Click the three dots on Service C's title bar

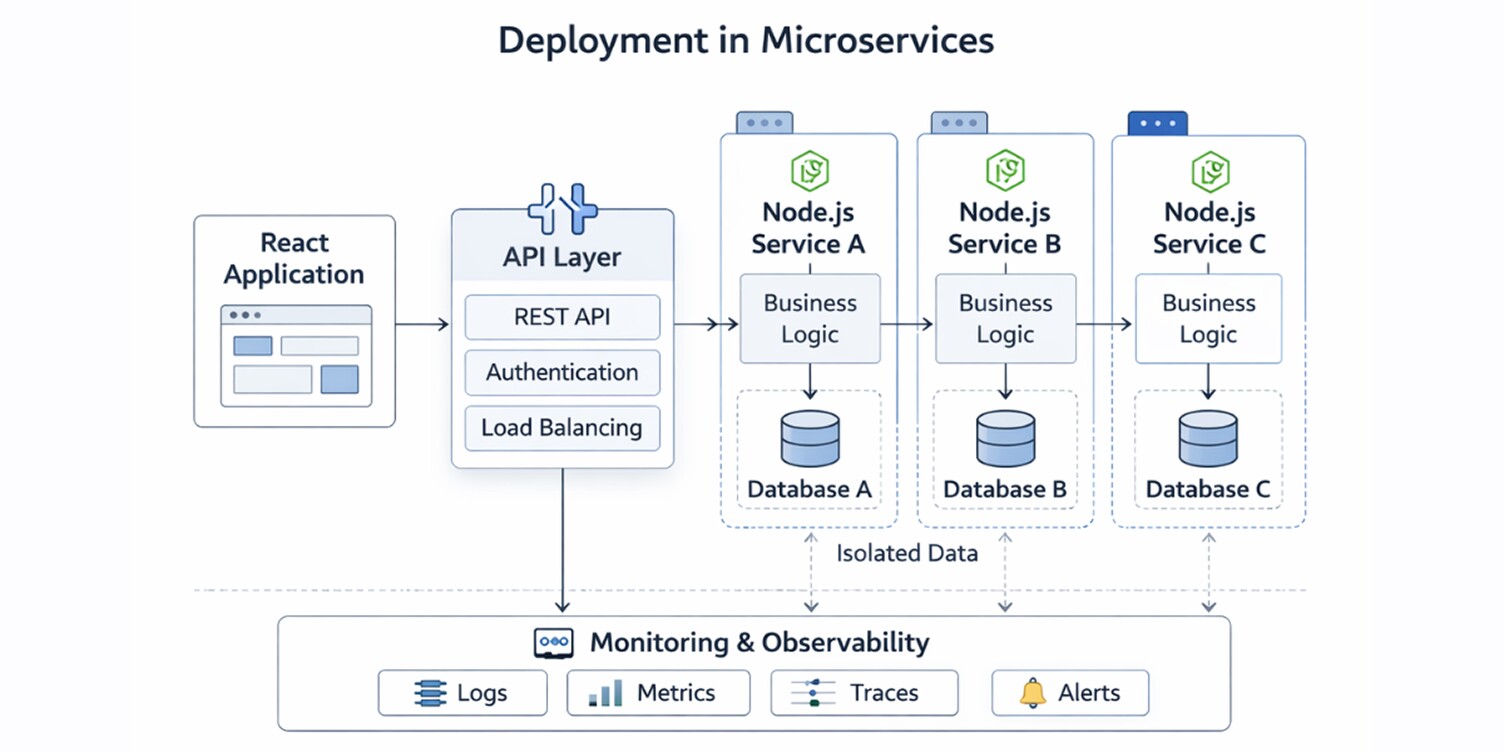(1157, 122)
